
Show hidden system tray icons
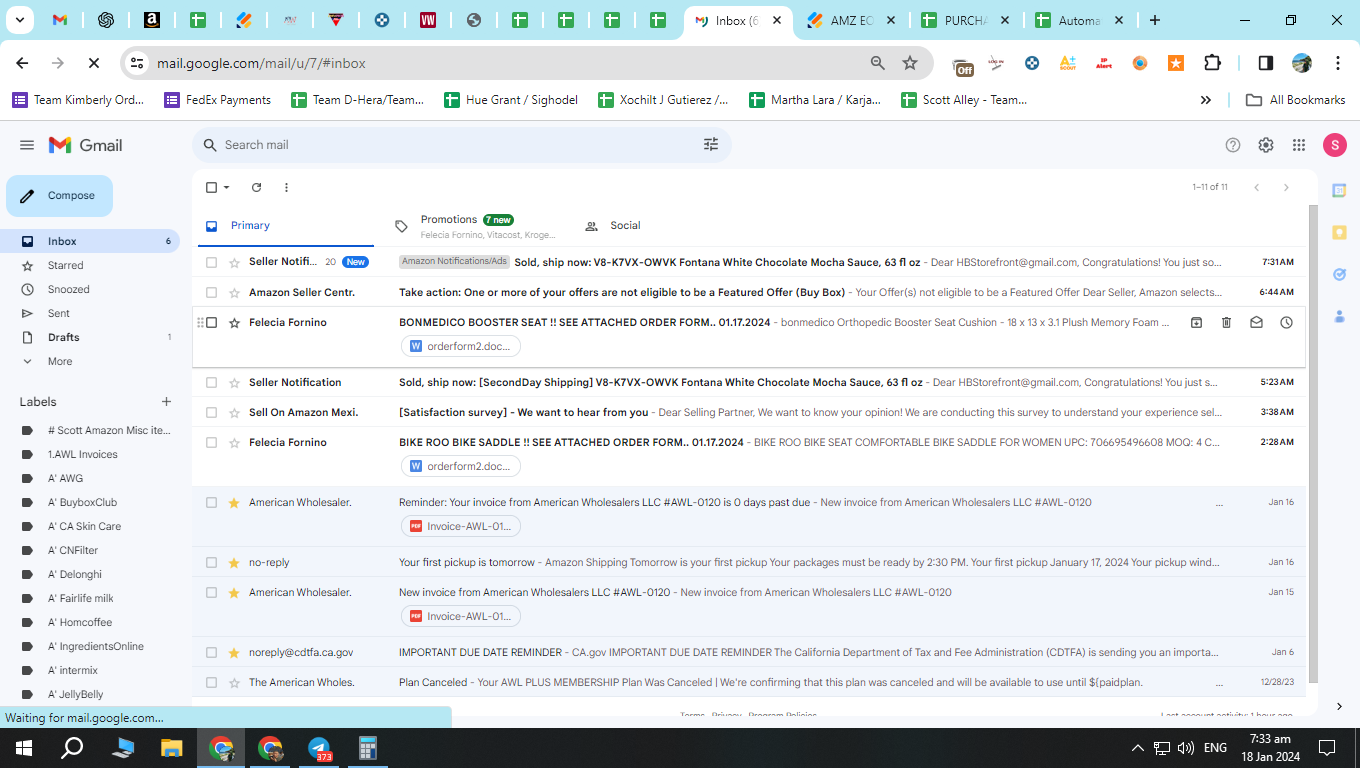point(1137,748)
